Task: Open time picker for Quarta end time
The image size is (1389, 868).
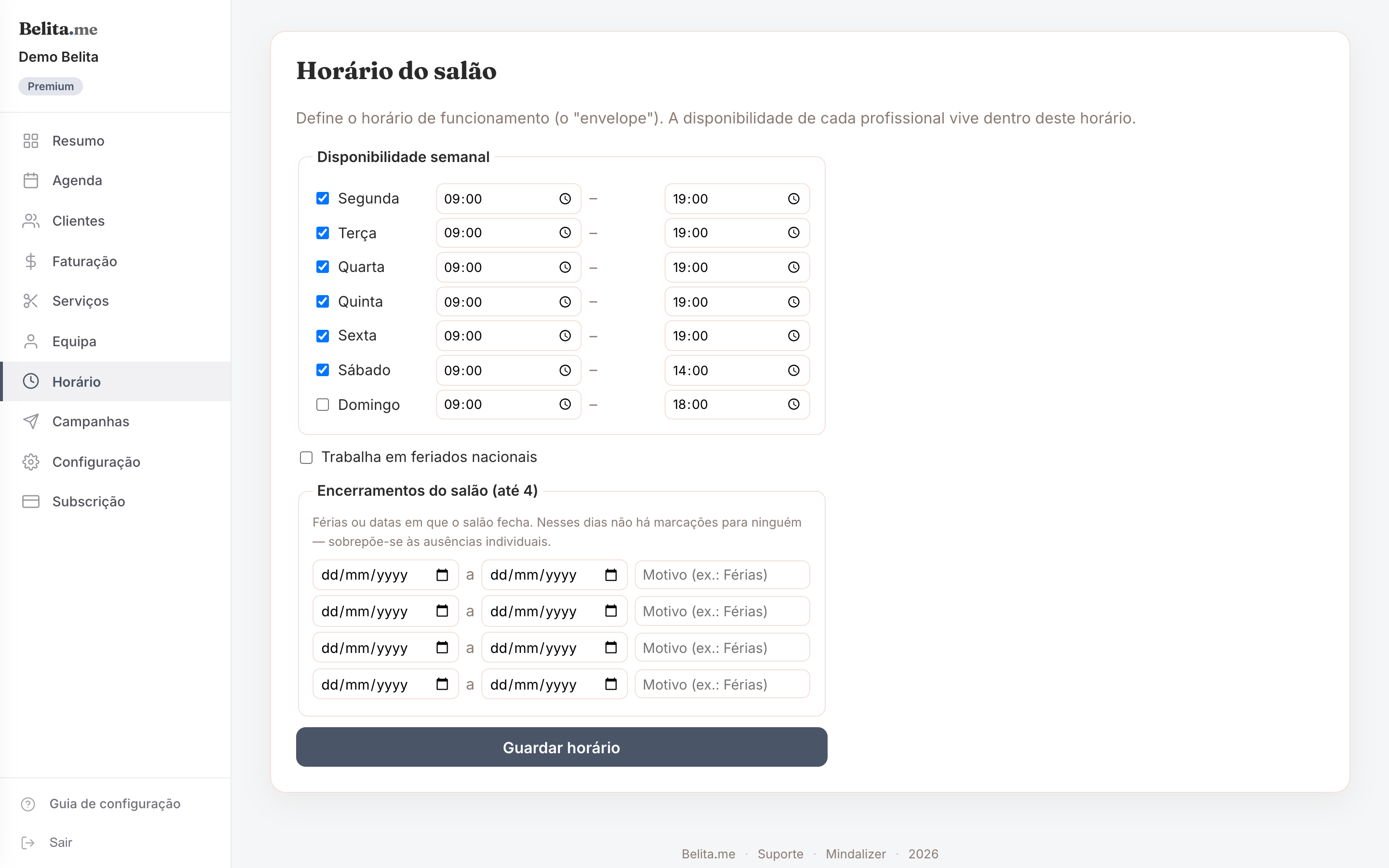Action: (x=793, y=267)
